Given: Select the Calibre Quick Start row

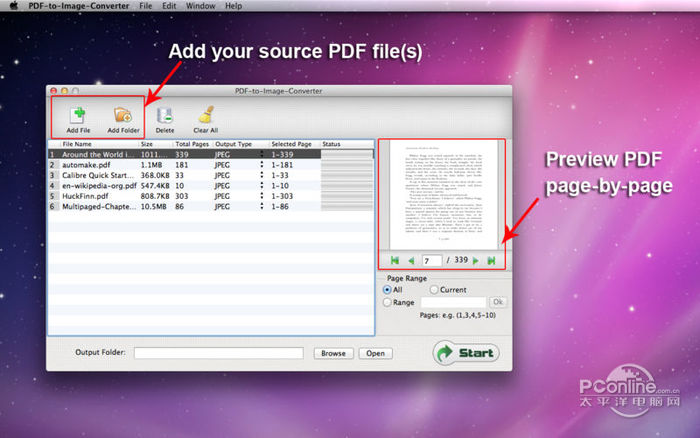Looking at the screenshot, I should tap(211, 175).
